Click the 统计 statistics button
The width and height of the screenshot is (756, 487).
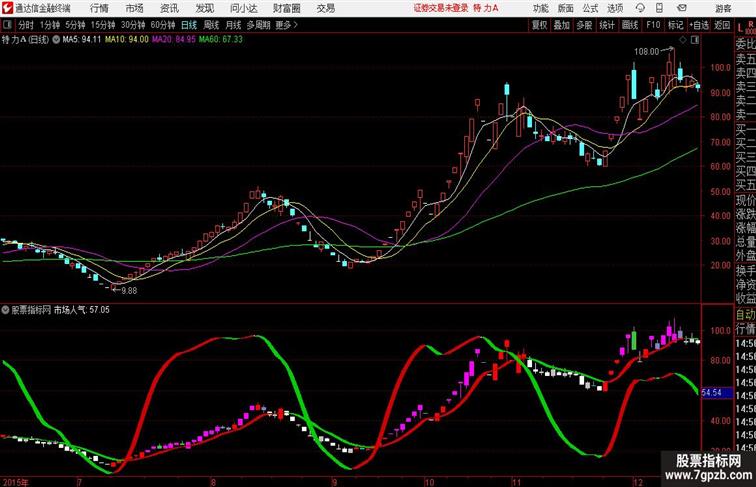[x=607, y=25]
